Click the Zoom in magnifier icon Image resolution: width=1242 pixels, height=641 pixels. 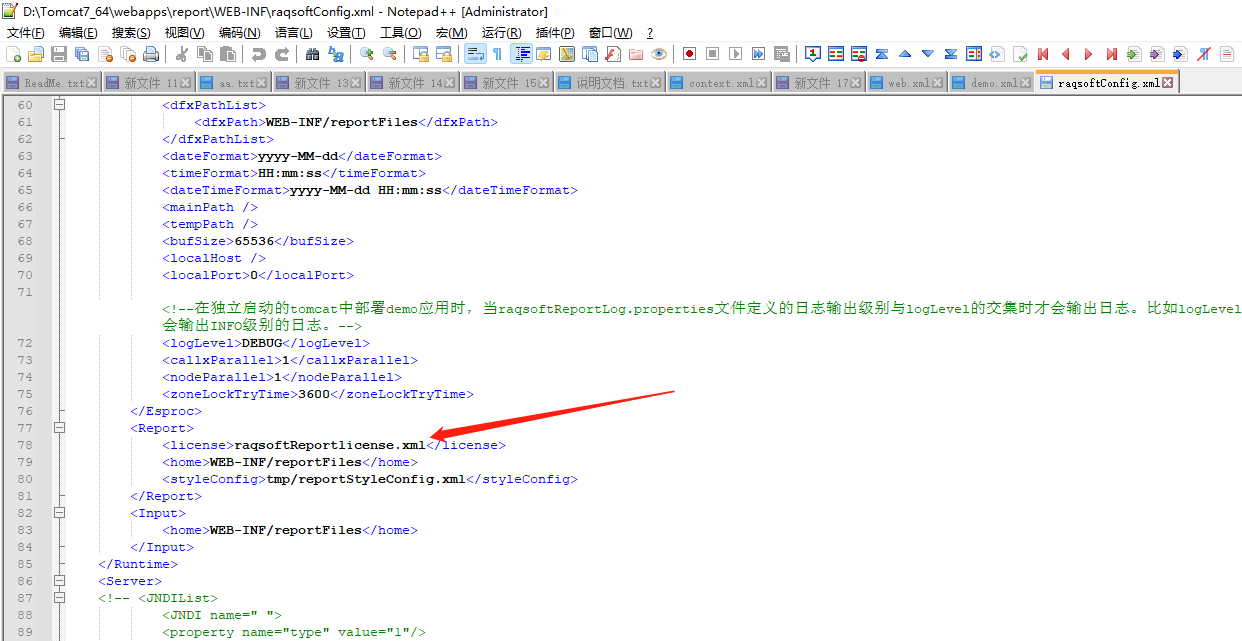(x=366, y=54)
